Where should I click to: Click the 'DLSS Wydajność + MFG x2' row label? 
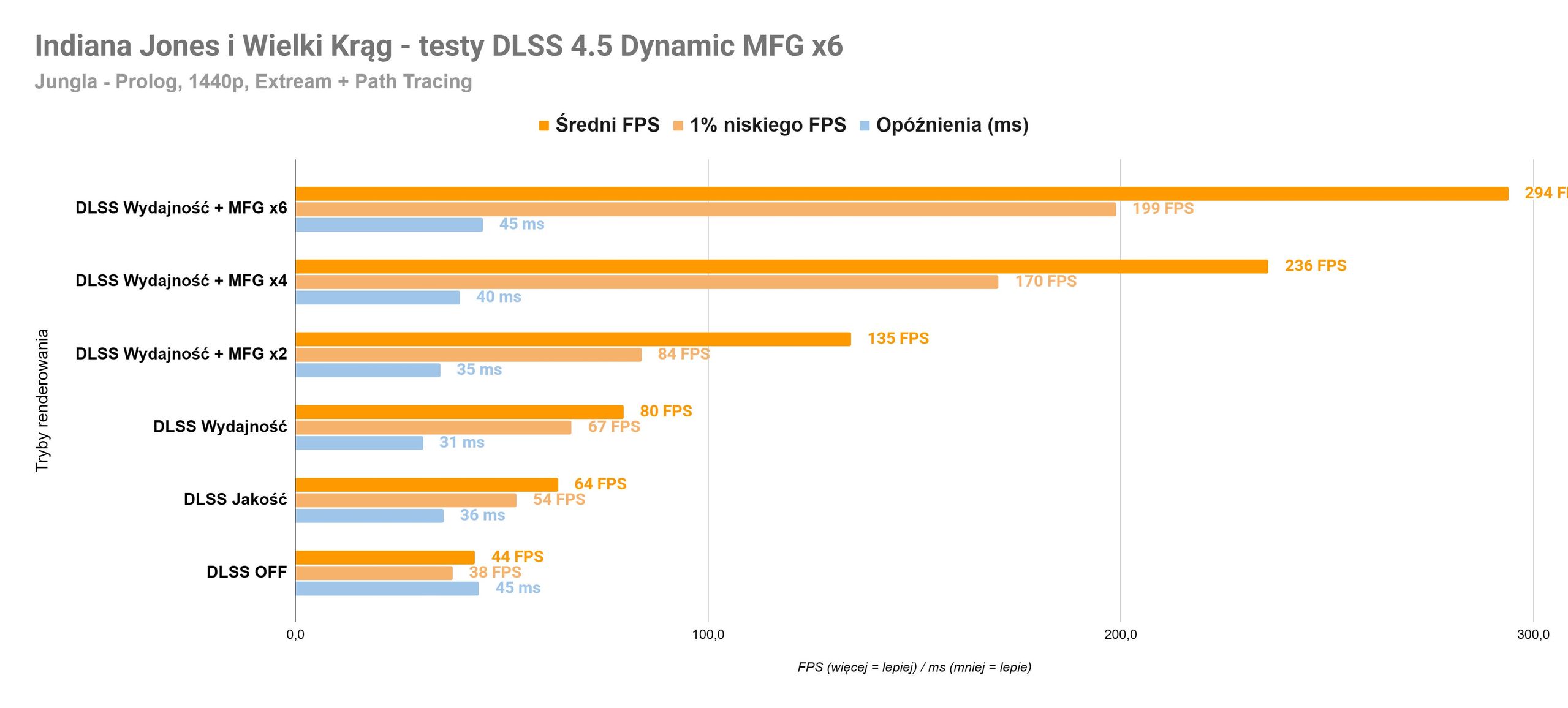(x=181, y=354)
